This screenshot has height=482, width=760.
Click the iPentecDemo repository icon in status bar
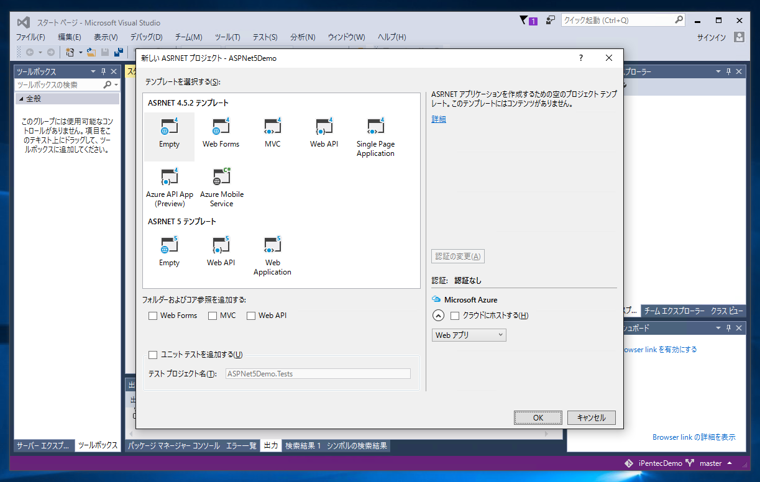coord(629,463)
